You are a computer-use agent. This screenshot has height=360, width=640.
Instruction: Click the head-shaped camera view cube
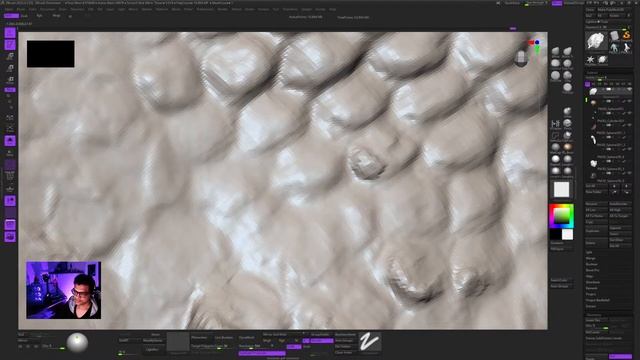click(521, 58)
